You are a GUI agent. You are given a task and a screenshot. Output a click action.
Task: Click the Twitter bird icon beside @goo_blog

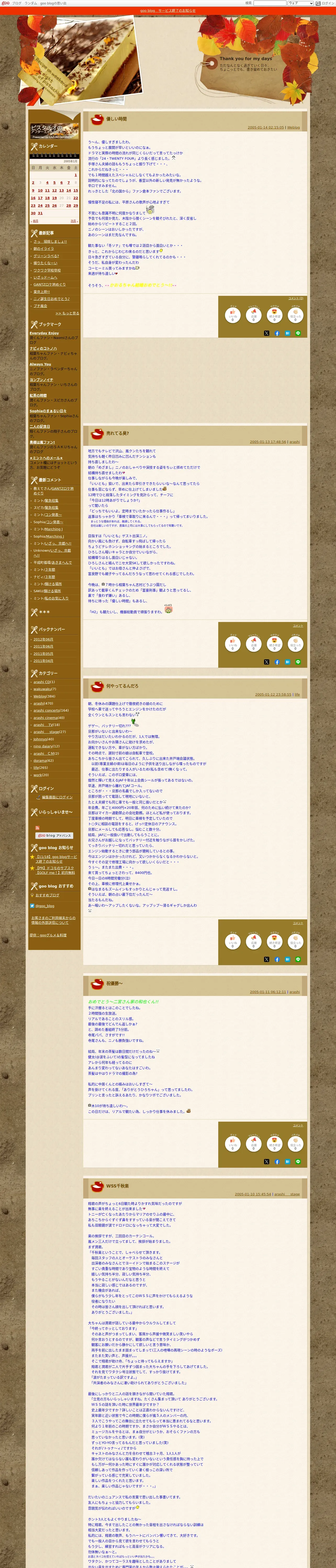[32, 905]
